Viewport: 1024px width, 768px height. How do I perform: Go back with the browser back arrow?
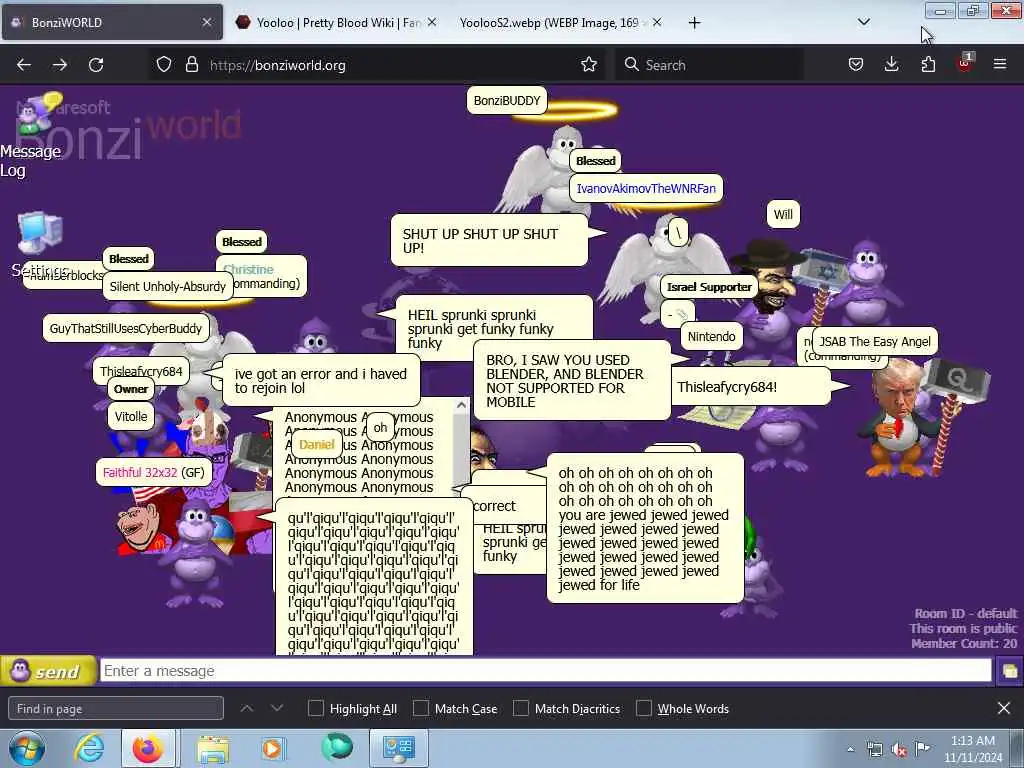coord(24,65)
